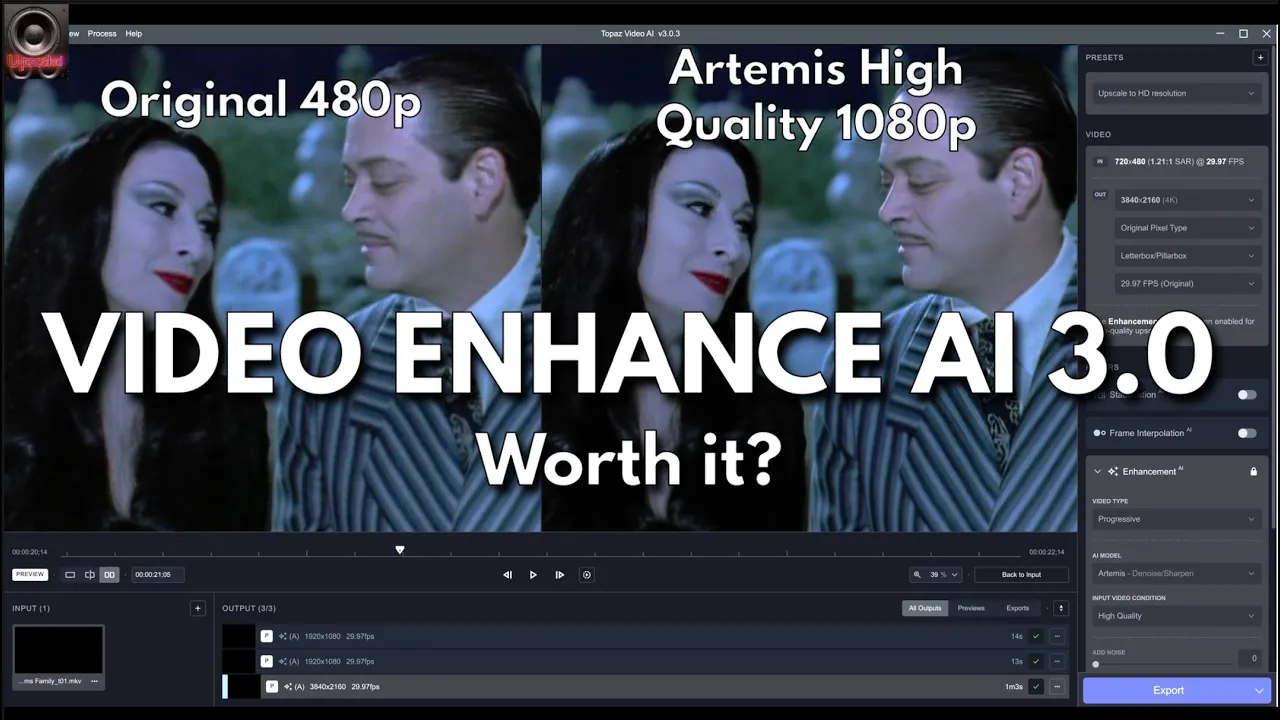Click the Add Noise value field
This screenshot has width=1280, height=720.
1250,658
